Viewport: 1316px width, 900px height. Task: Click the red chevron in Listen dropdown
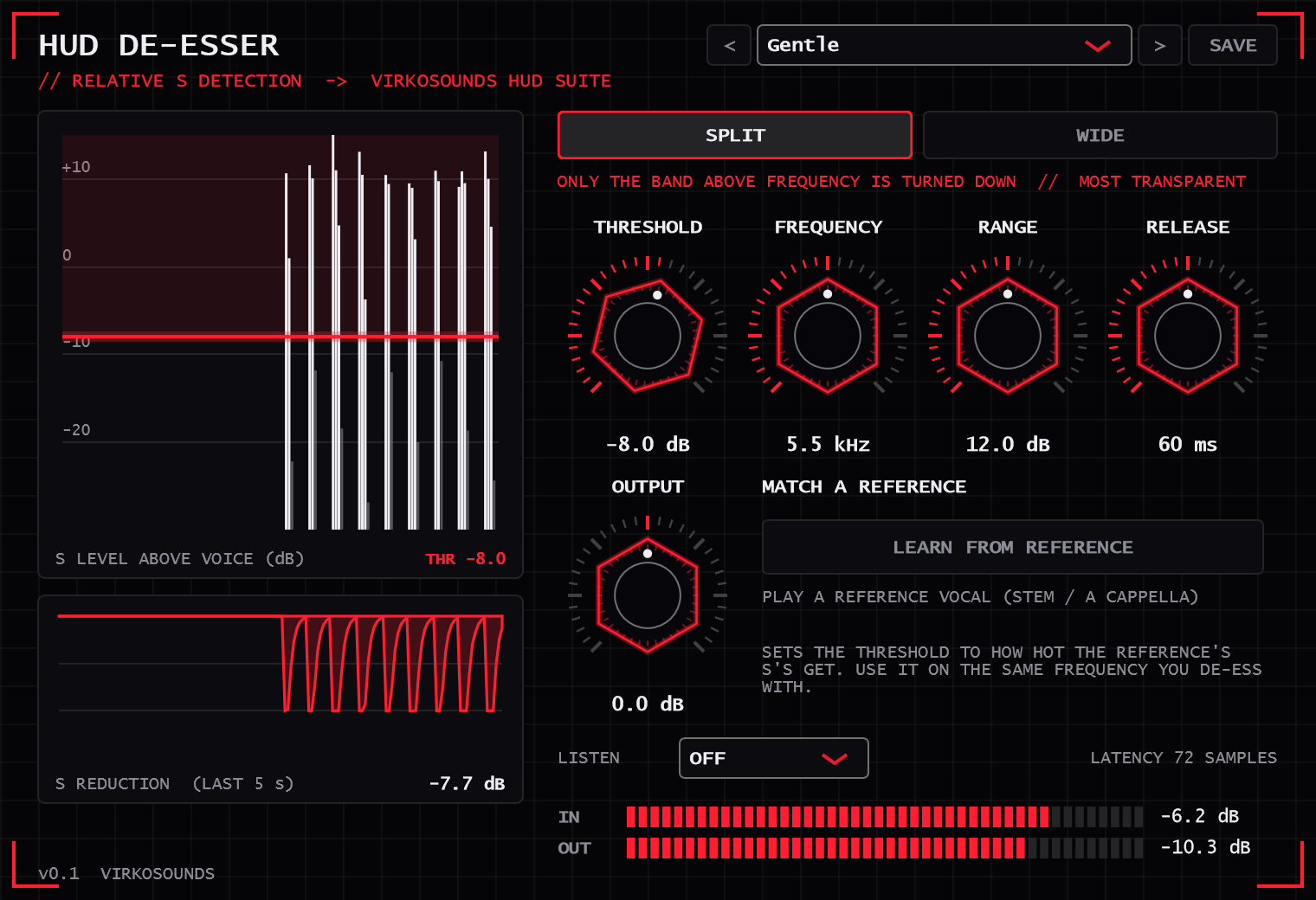pos(834,759)
